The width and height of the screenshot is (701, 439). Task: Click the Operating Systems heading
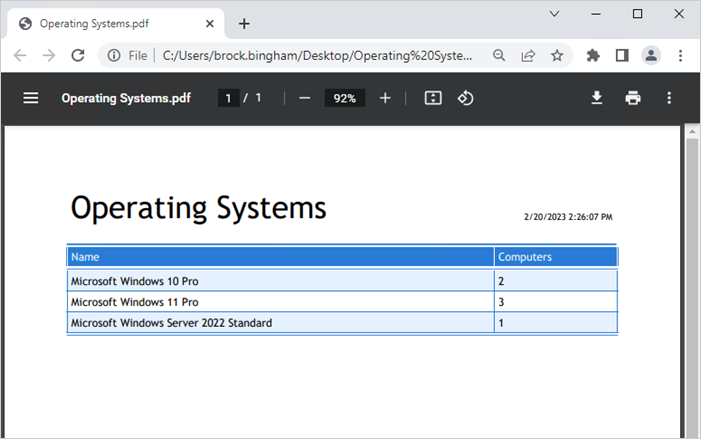tap(198, 208)
